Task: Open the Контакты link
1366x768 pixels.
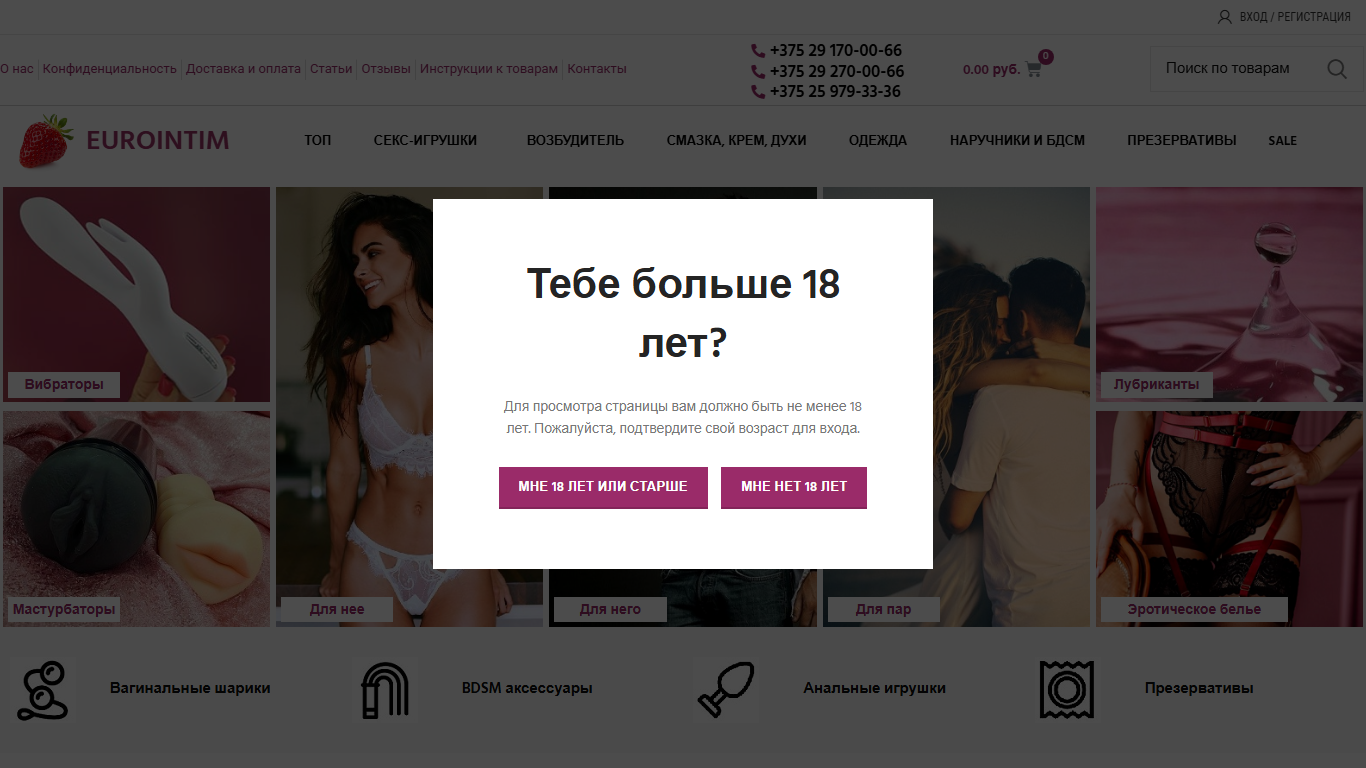Action: [x=597, y=69]
